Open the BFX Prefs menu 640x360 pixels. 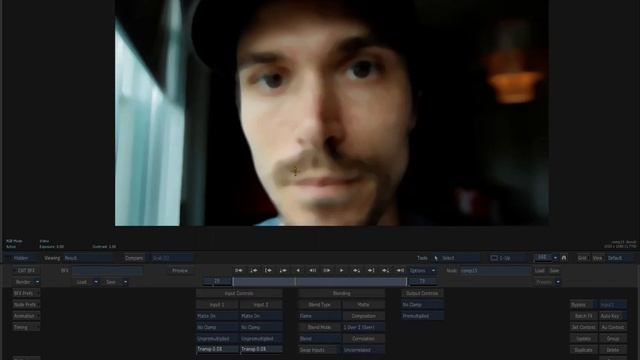pyautogui.click(x=26, y=293)
